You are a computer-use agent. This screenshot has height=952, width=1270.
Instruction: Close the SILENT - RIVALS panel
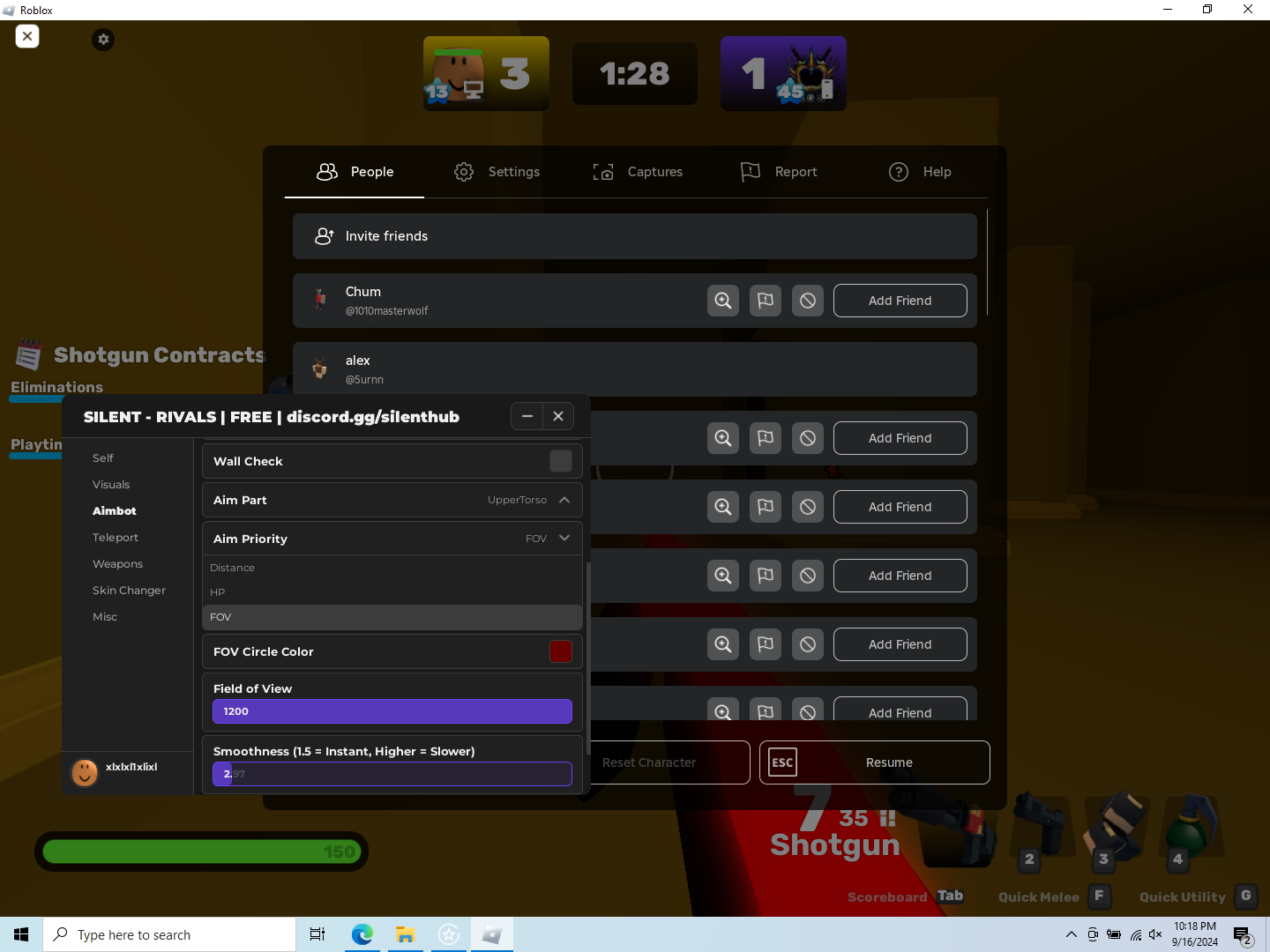point(558,416)
